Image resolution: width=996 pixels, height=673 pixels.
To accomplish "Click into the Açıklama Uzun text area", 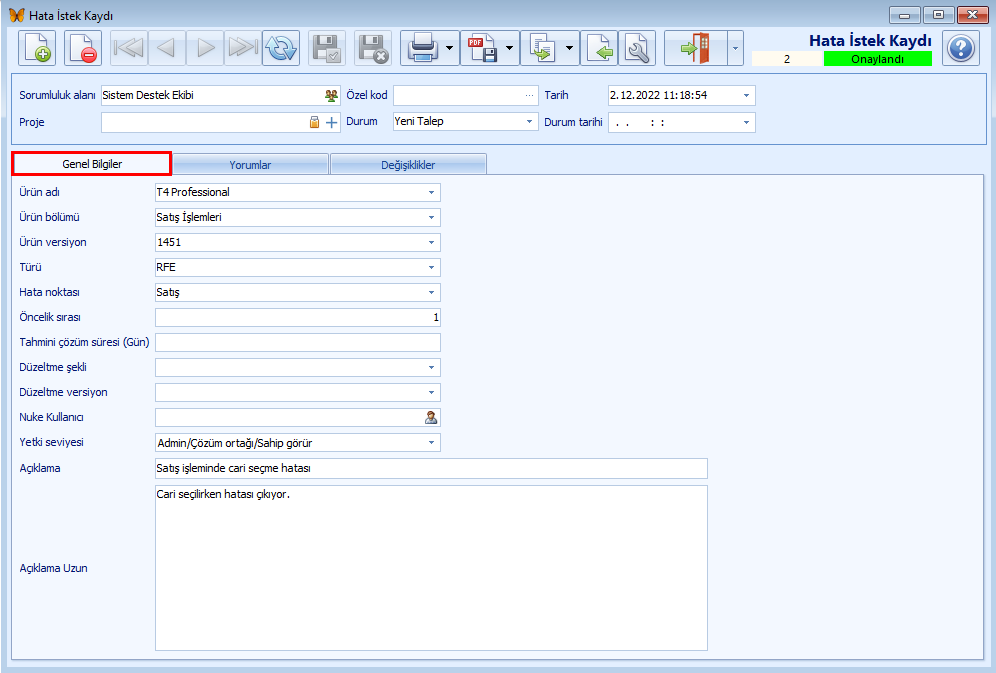I will coord(431,567).
